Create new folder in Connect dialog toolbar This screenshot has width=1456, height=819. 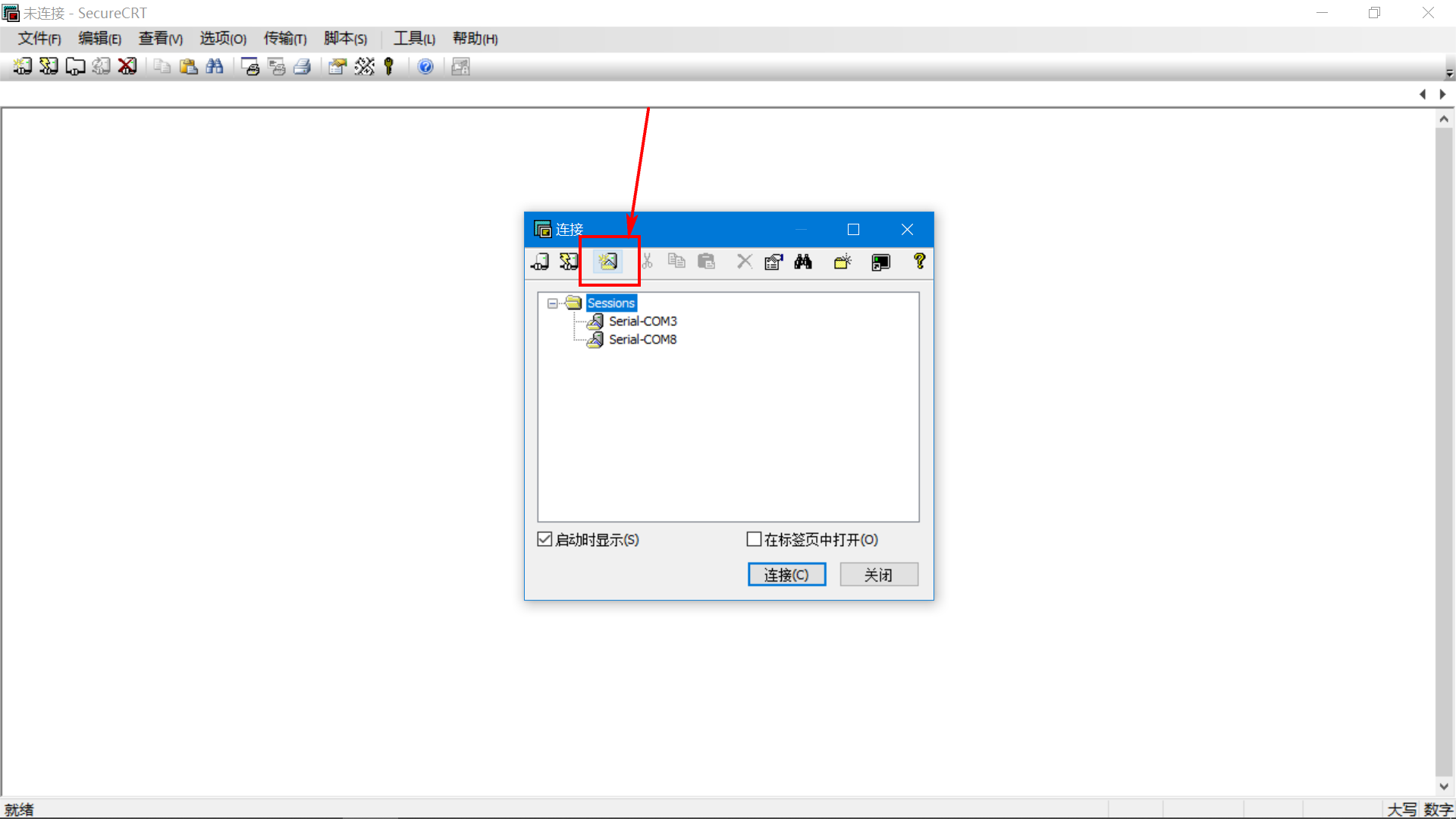(x=843, y=262)
